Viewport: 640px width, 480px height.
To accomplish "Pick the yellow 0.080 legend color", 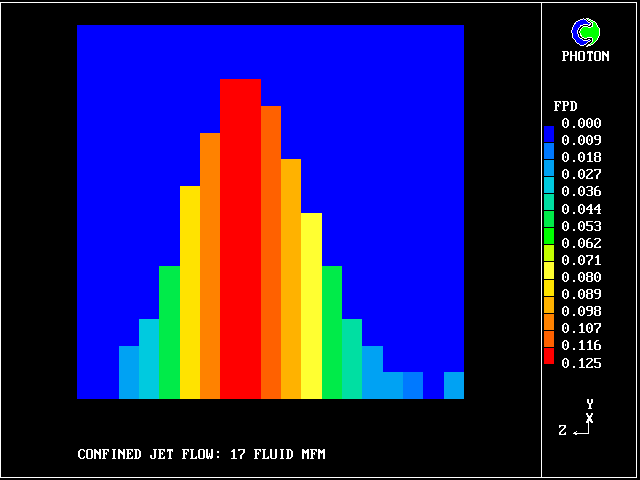I will [548, 268].
